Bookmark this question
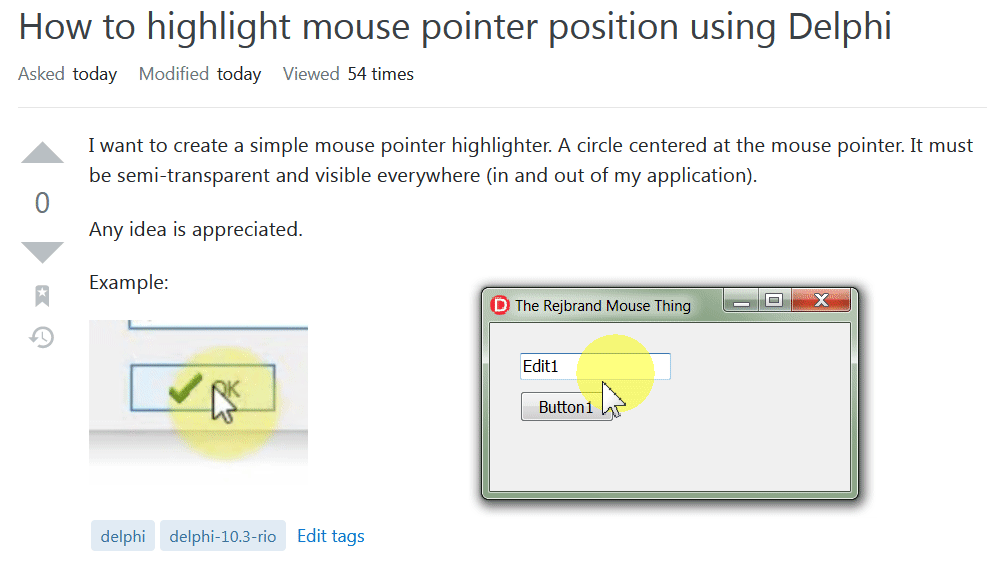 tap(42, 295)
